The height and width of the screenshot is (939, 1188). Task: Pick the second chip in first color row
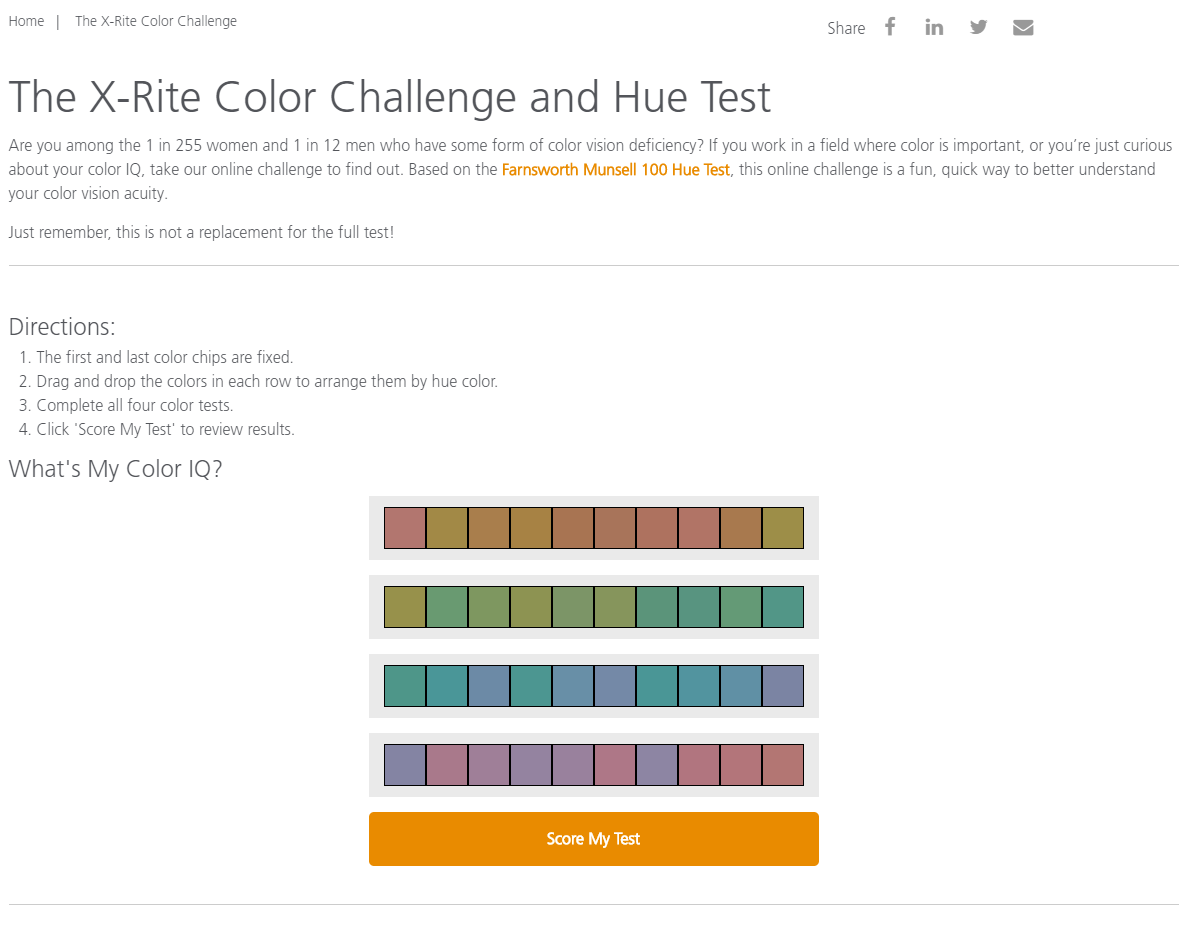[447, 528]
